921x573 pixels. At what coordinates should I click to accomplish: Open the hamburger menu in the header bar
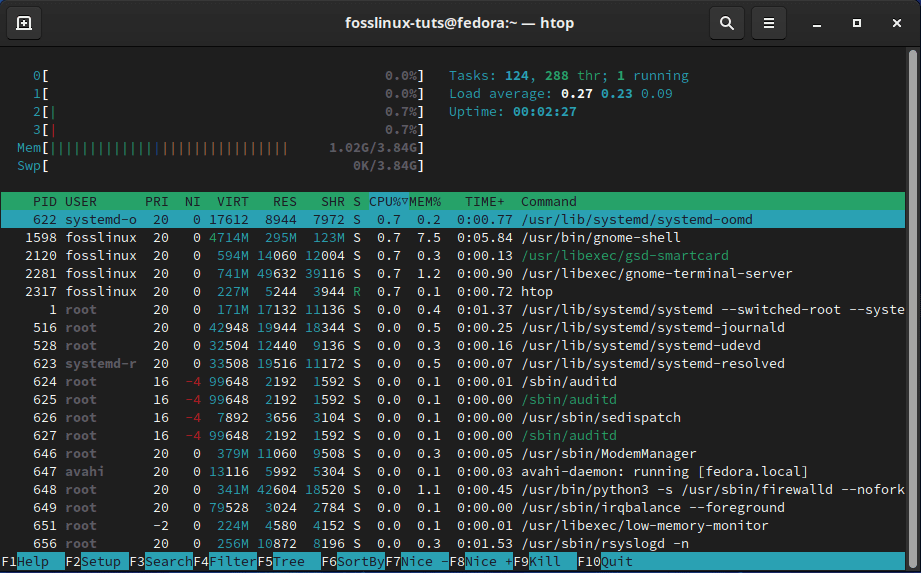(x=768, y=23)
